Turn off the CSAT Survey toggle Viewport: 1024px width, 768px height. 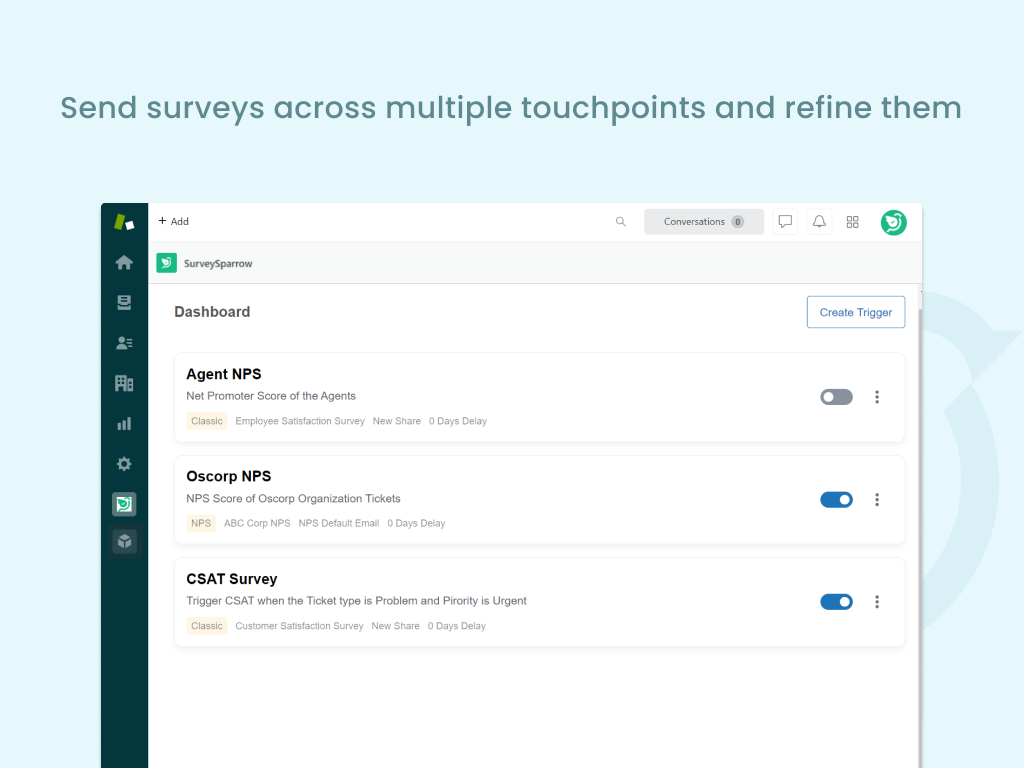[836, 602]
